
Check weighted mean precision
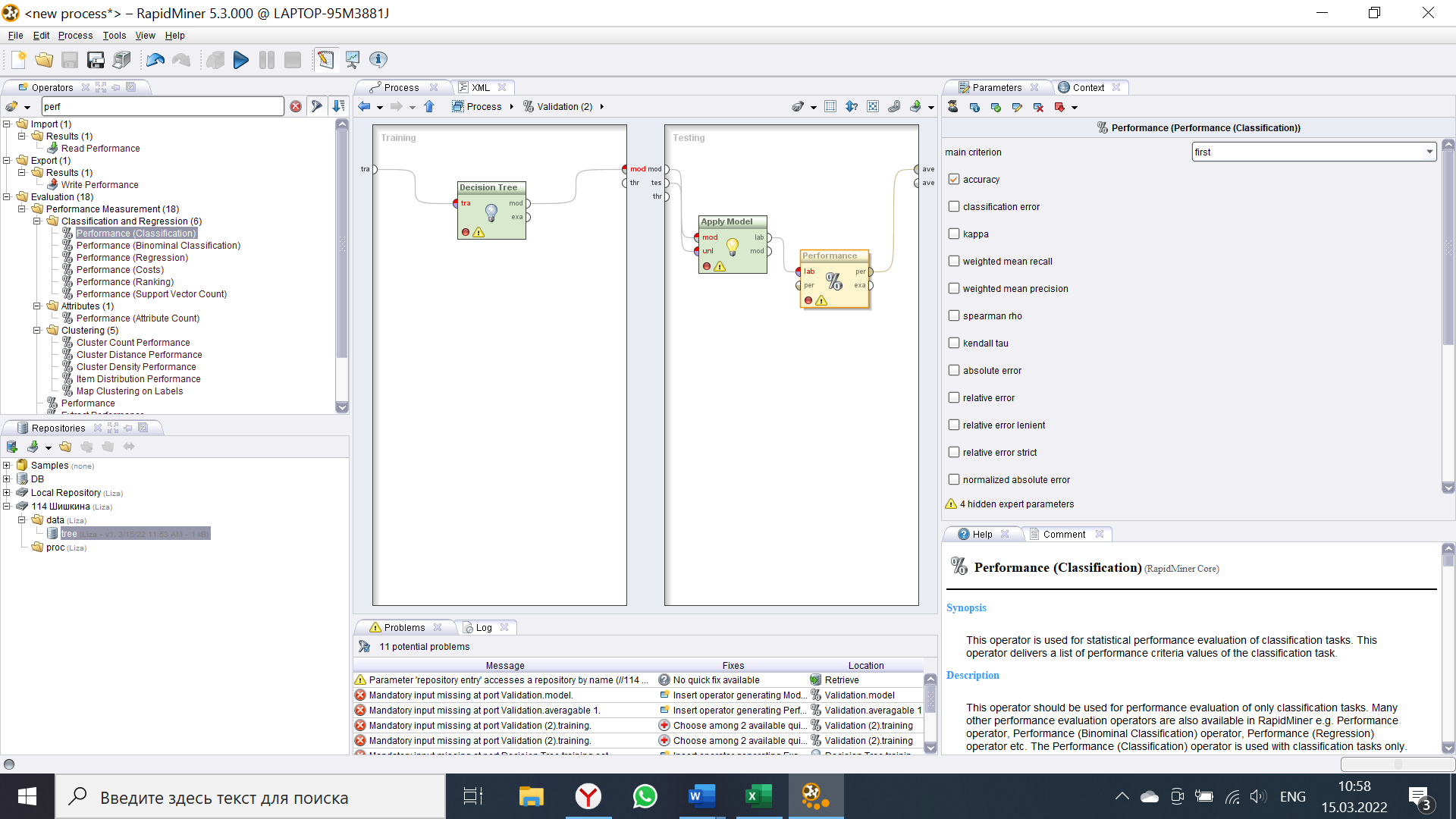tap(954, 288)
